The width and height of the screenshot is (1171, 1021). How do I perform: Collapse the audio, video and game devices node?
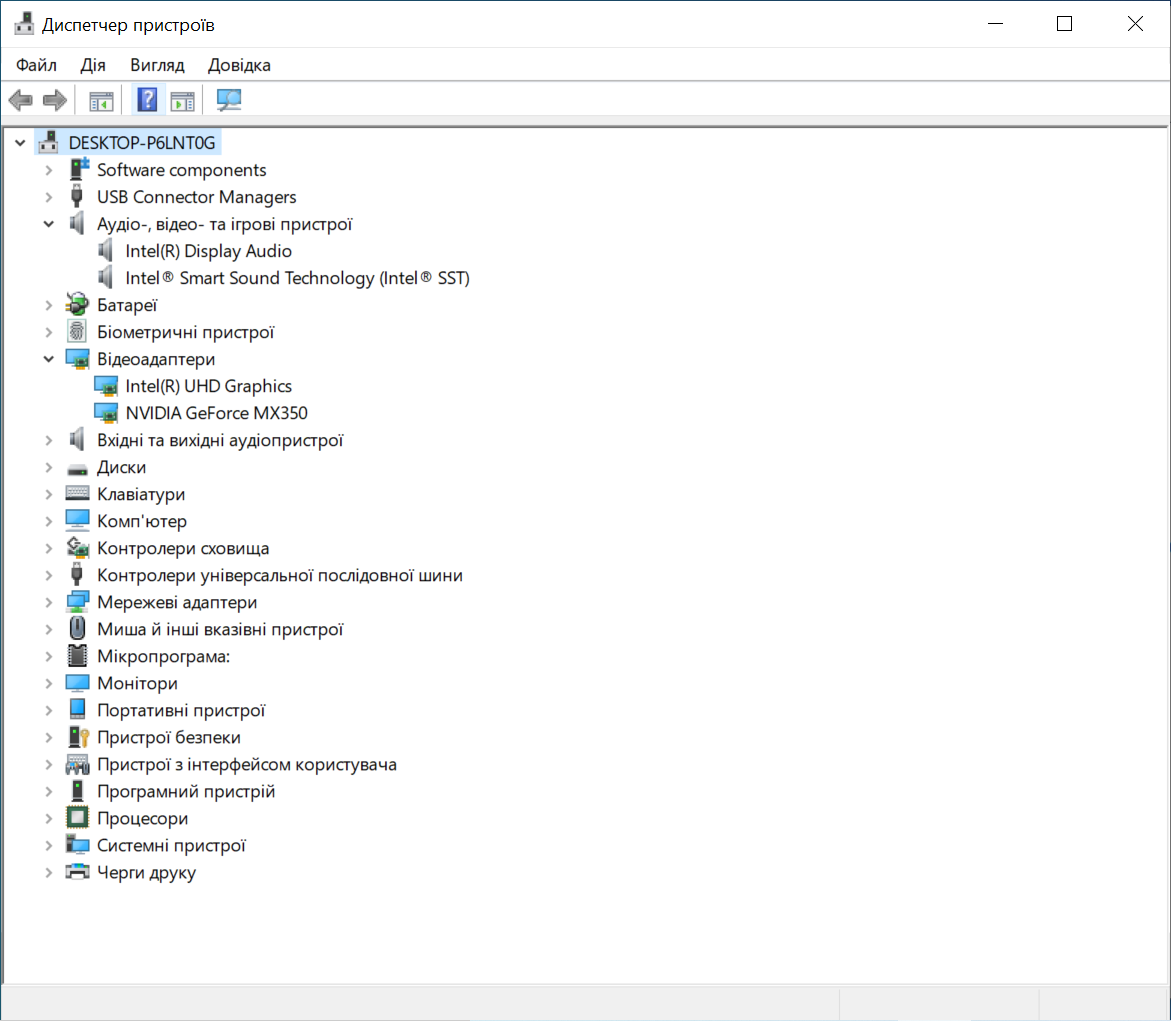tap(49, 224)
